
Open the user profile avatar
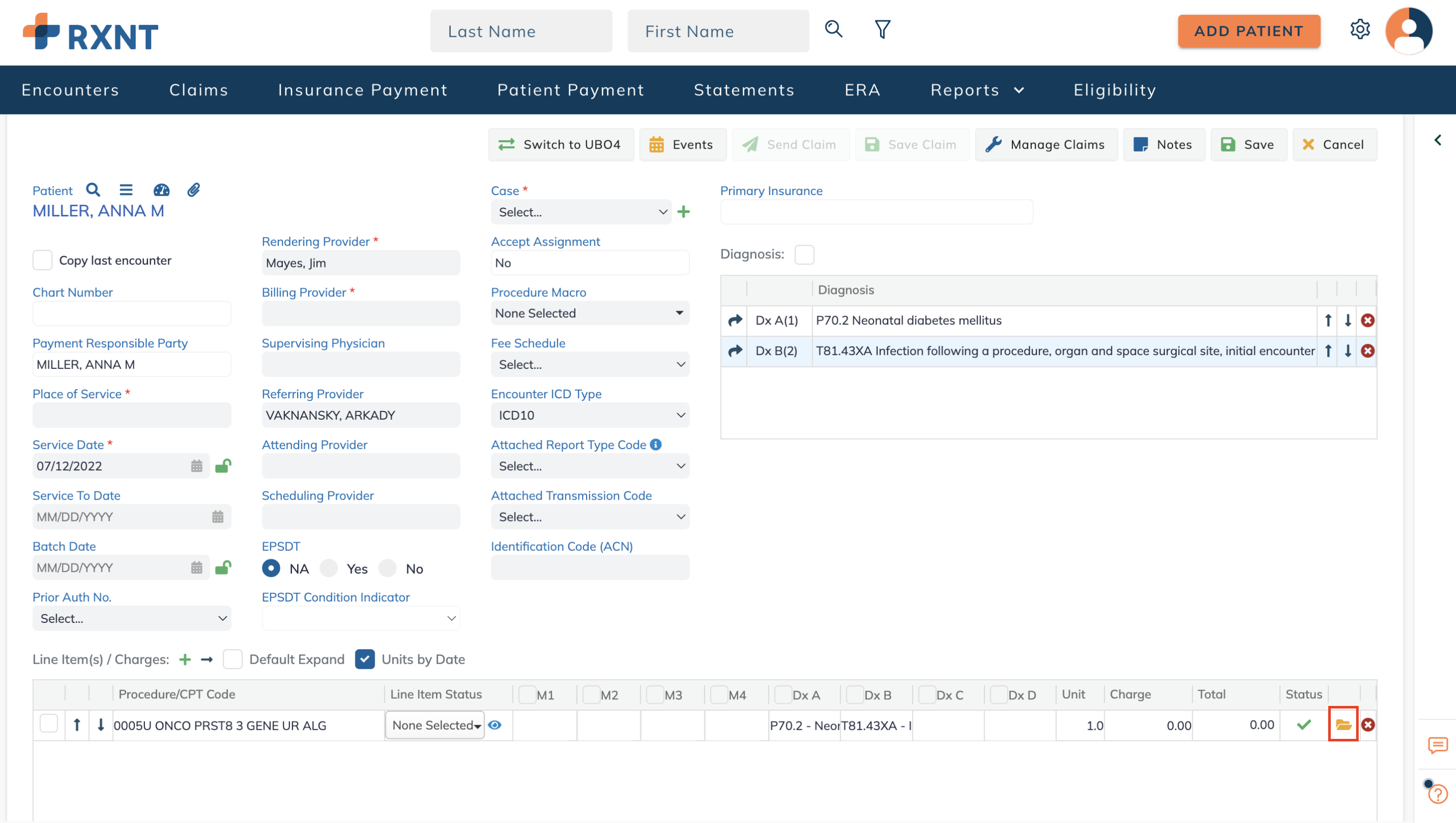point(1408,30)
